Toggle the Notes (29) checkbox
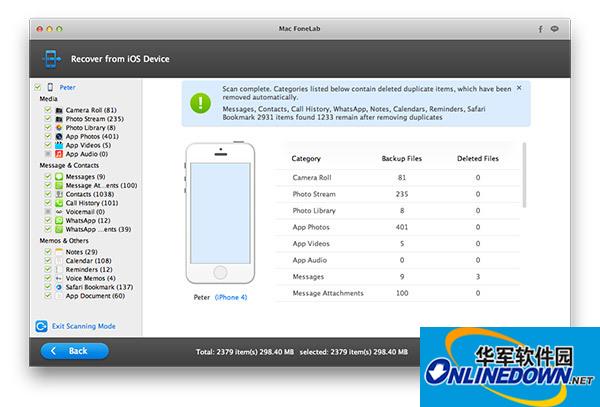The width and height of the screenshot is (600, 407). coord(48,252)
